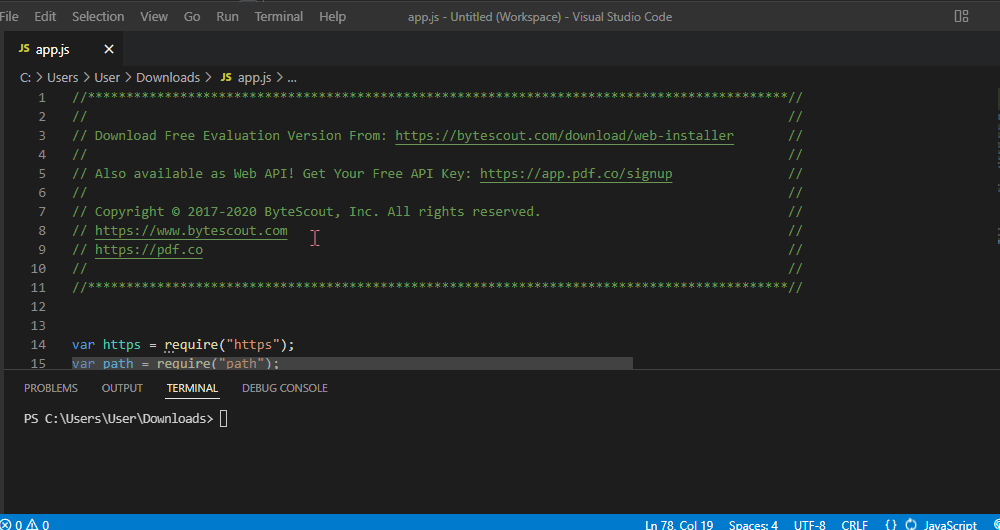Change the CRLF end-of-line sequence
The height and width of the screenshot is (530, 1000).
pyautogui.click(x=855, y=526)
